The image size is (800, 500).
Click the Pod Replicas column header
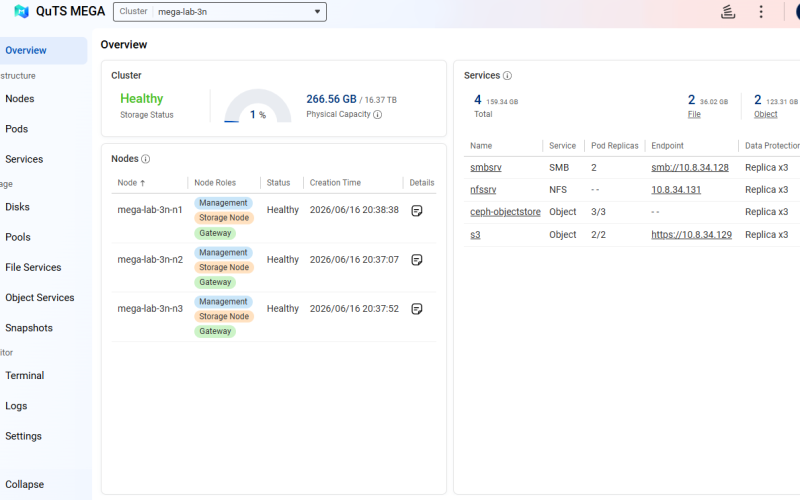614,146
